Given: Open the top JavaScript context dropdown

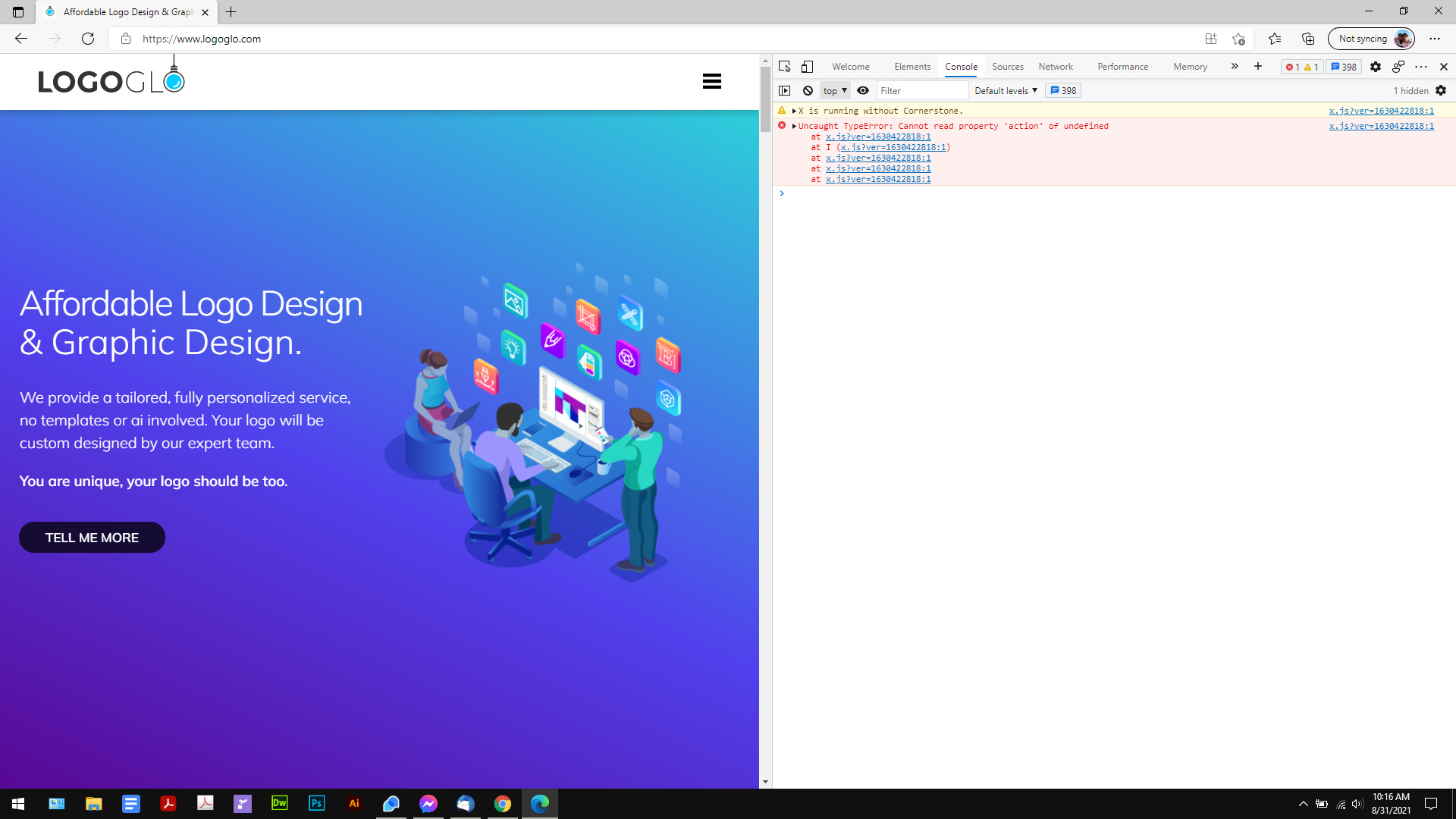Looking at the screenshot, I should tap(835, 90).
